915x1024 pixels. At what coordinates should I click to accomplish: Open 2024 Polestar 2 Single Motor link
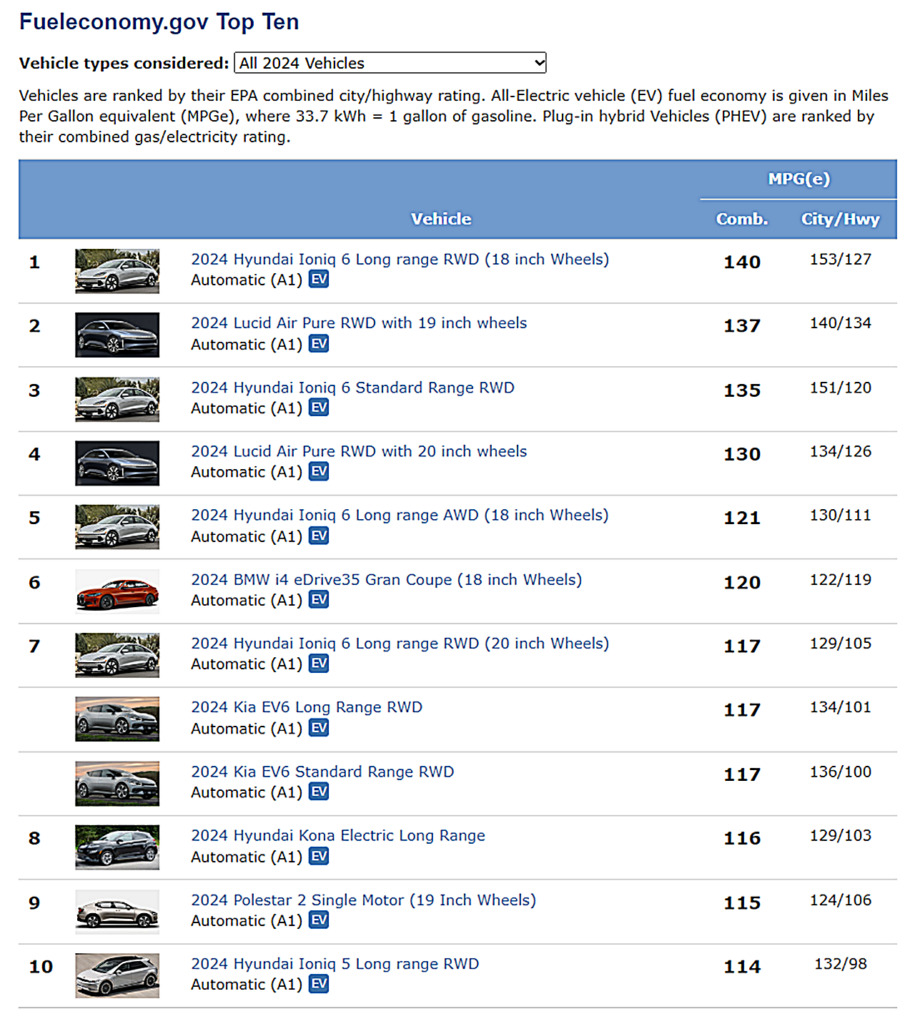point(363,900)
